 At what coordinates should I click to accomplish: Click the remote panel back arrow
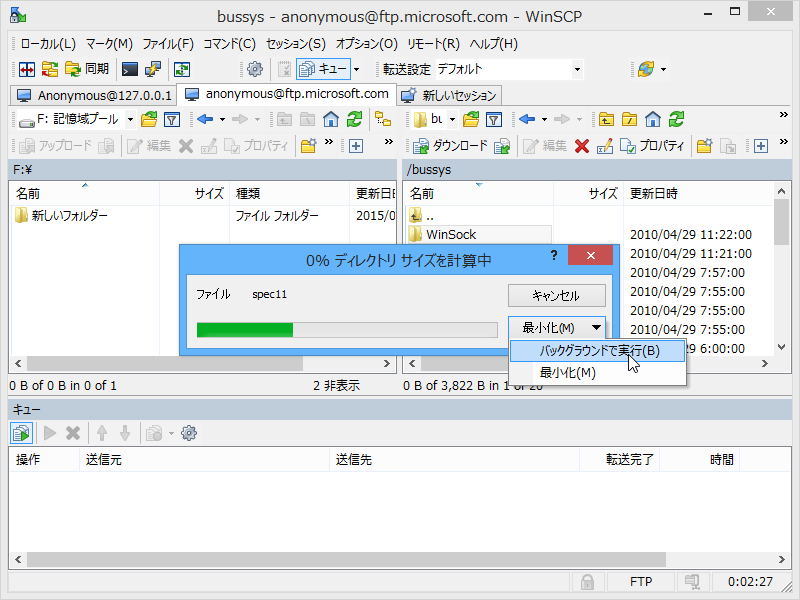tap(527, 119)
